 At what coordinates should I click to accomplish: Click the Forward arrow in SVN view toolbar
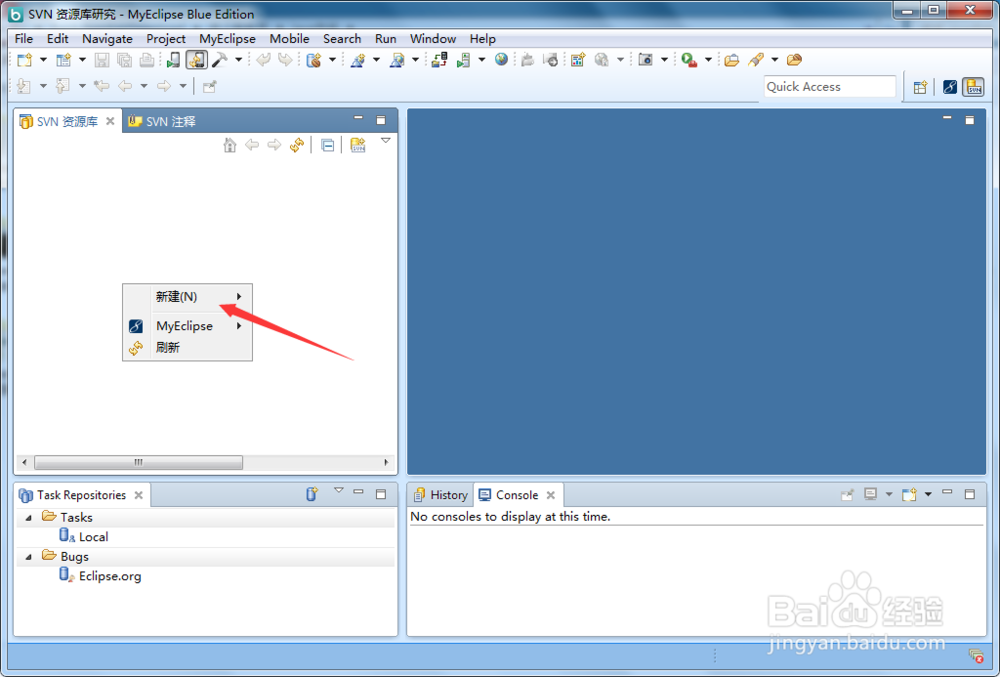274,145
